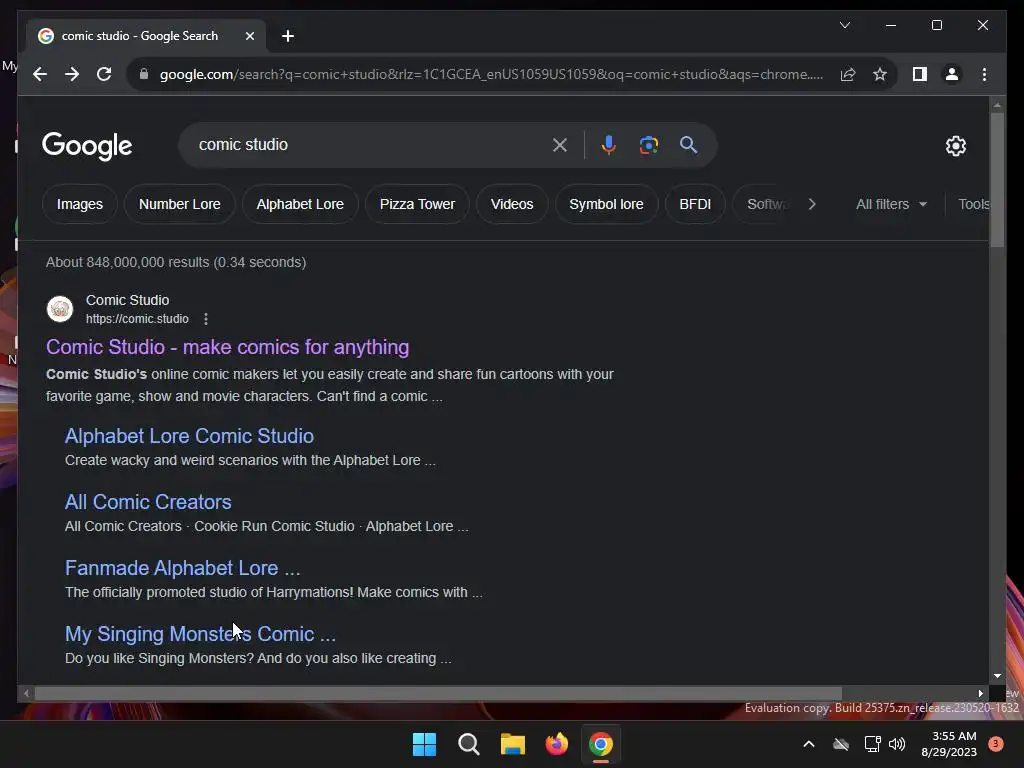Open Google quick settings gear
Image resolution: width=1024 pixels, height=768 pixels.
coord(955,146)
